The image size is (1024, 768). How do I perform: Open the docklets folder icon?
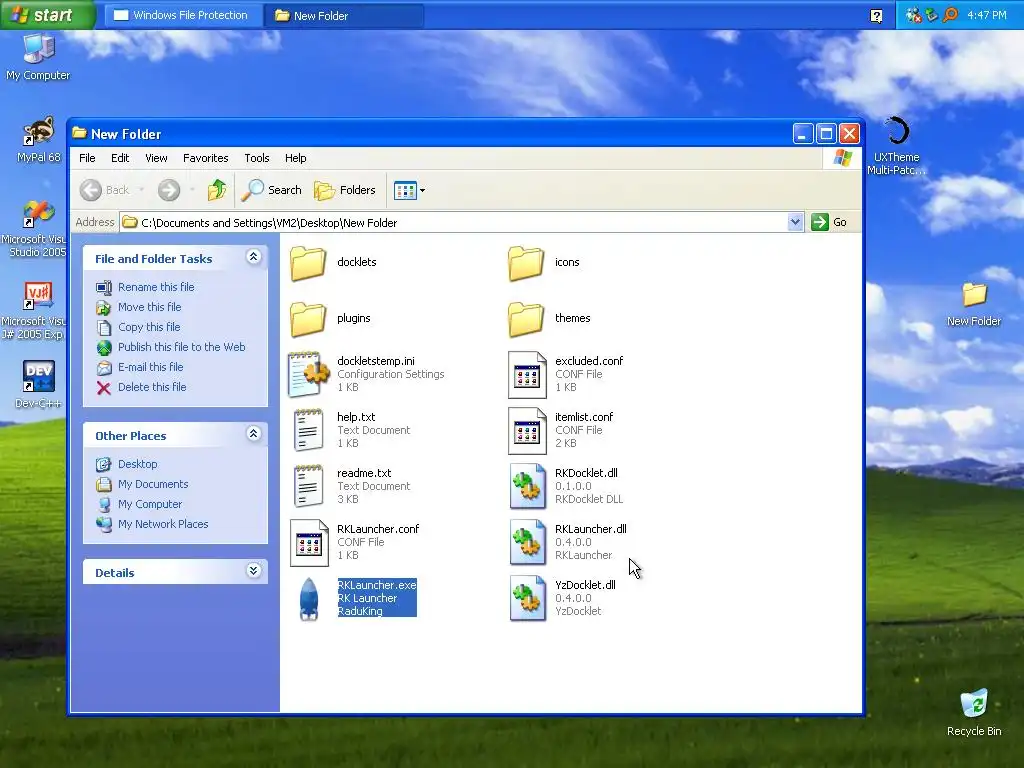pos(308,263)
